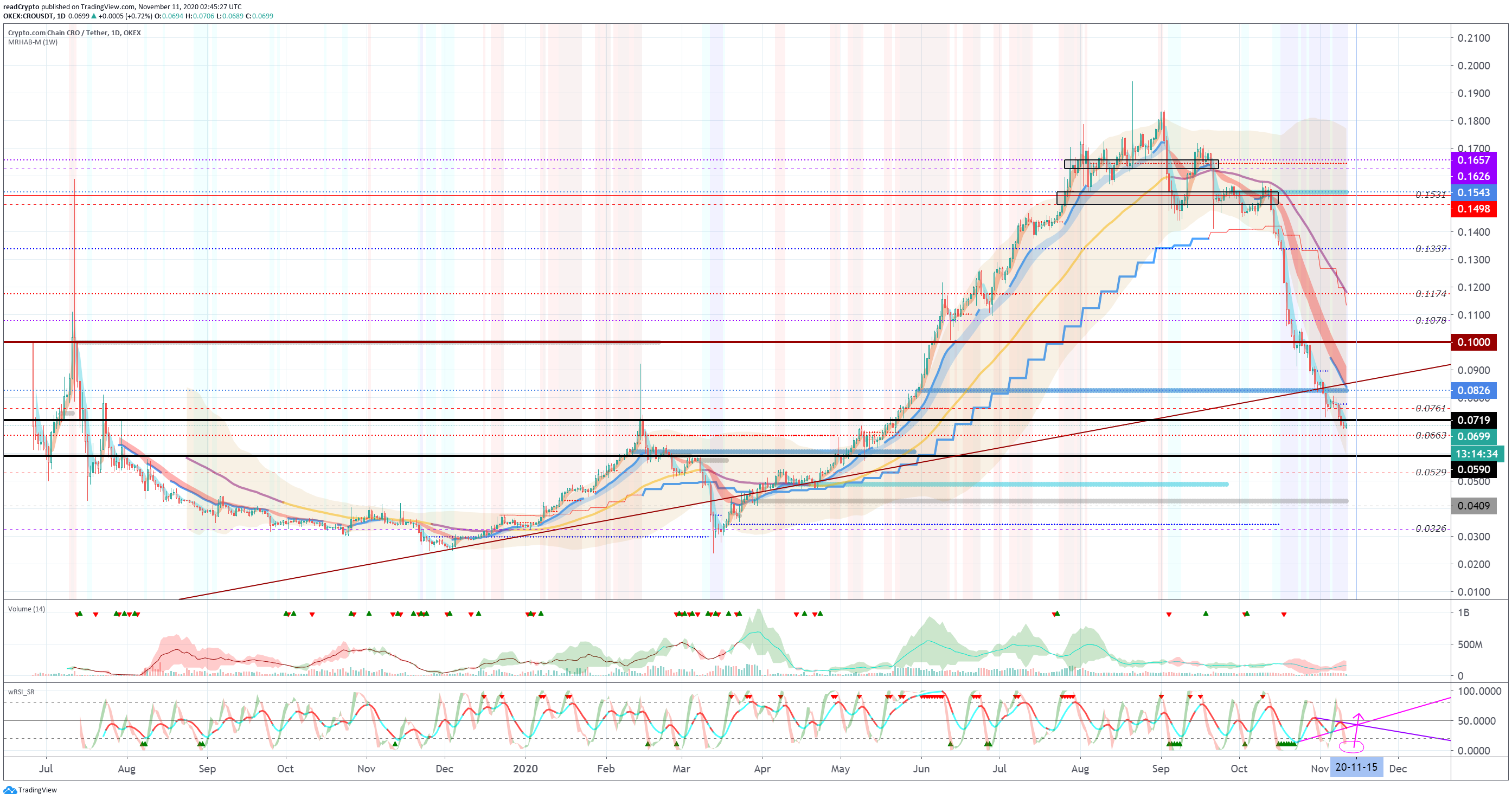Click the blue 0.1543 price label
1512x800 pixels.
[1473, 193]
